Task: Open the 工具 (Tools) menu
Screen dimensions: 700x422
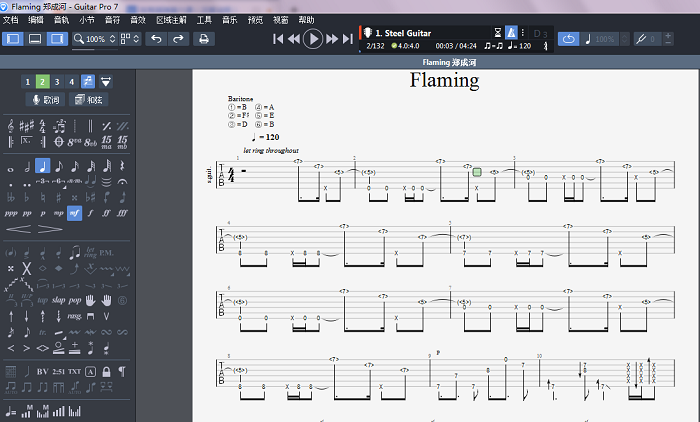Action: point(204,20)
